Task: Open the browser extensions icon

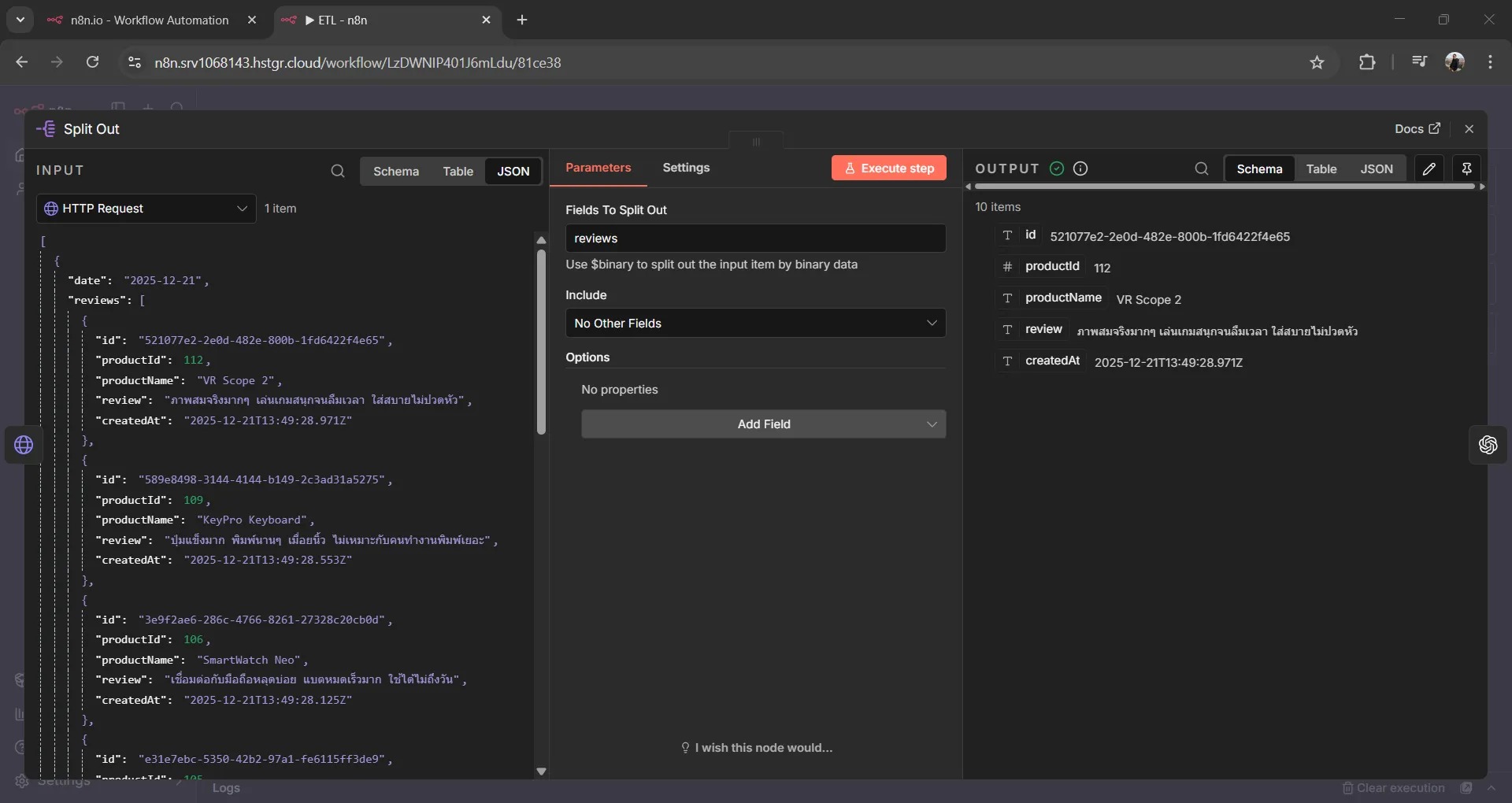Action: (x=1368, y=62)
